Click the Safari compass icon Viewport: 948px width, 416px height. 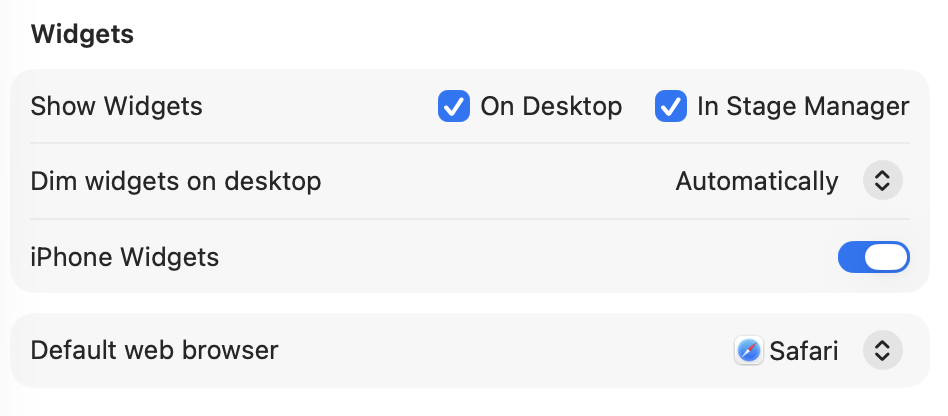click(749, 351)
